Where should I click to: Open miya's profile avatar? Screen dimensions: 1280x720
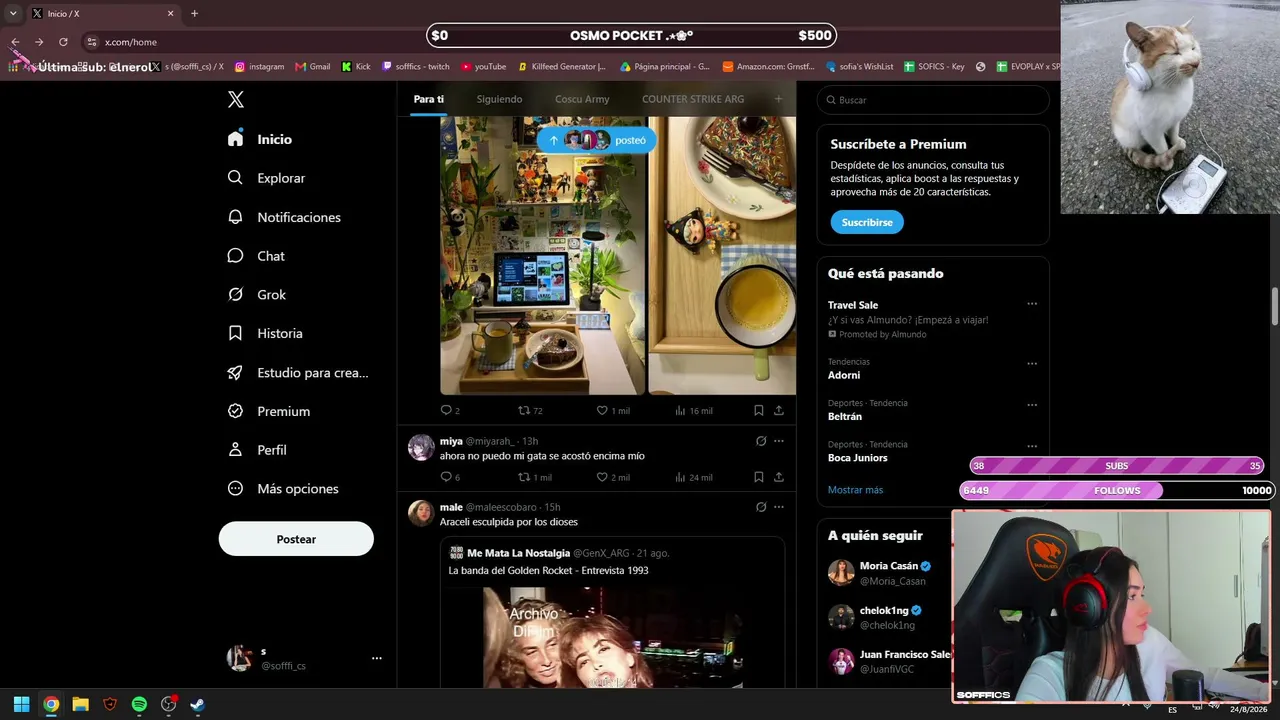click(421, 447)
